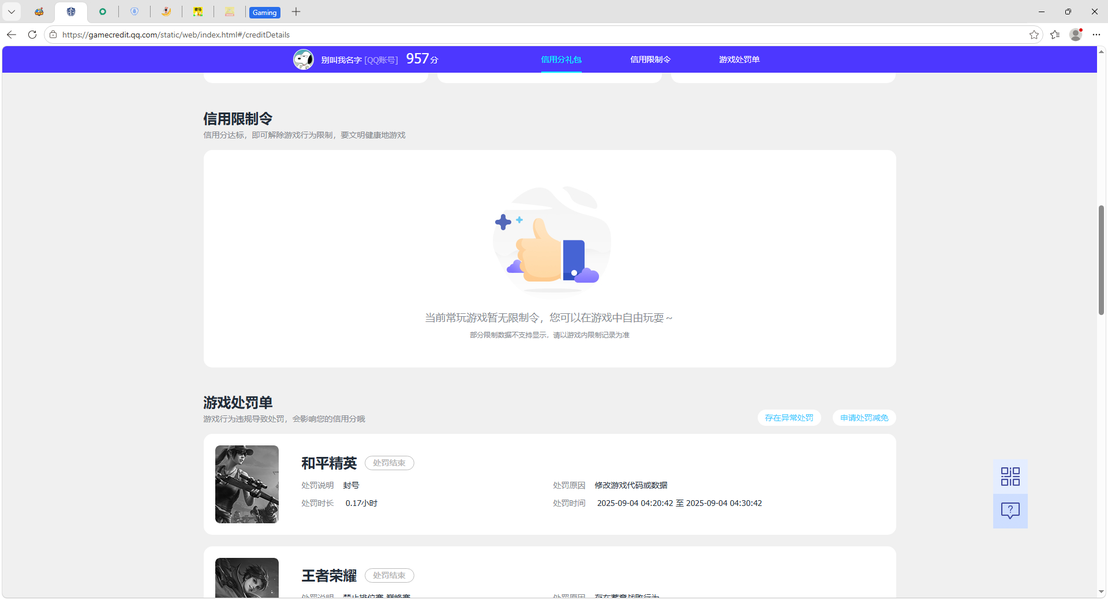Screen dimensions: 1108x600
Task: Click the 封号 penalty description
Action: point(351,486)
